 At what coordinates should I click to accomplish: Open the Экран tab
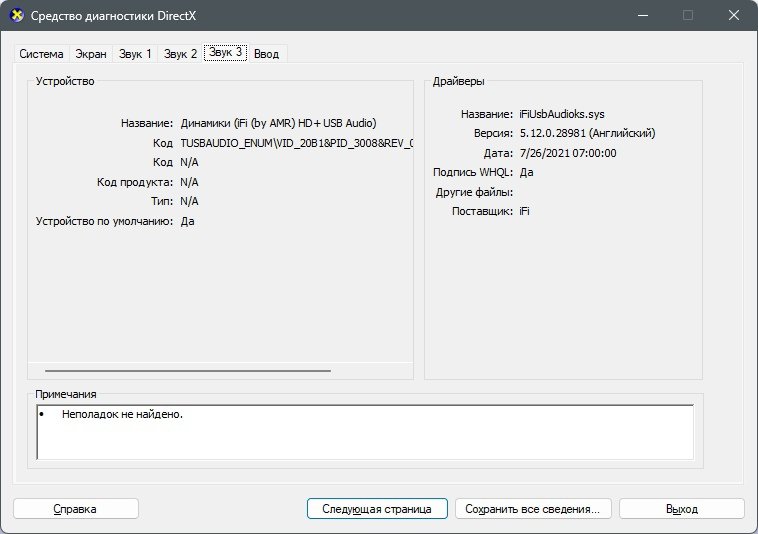91,54
